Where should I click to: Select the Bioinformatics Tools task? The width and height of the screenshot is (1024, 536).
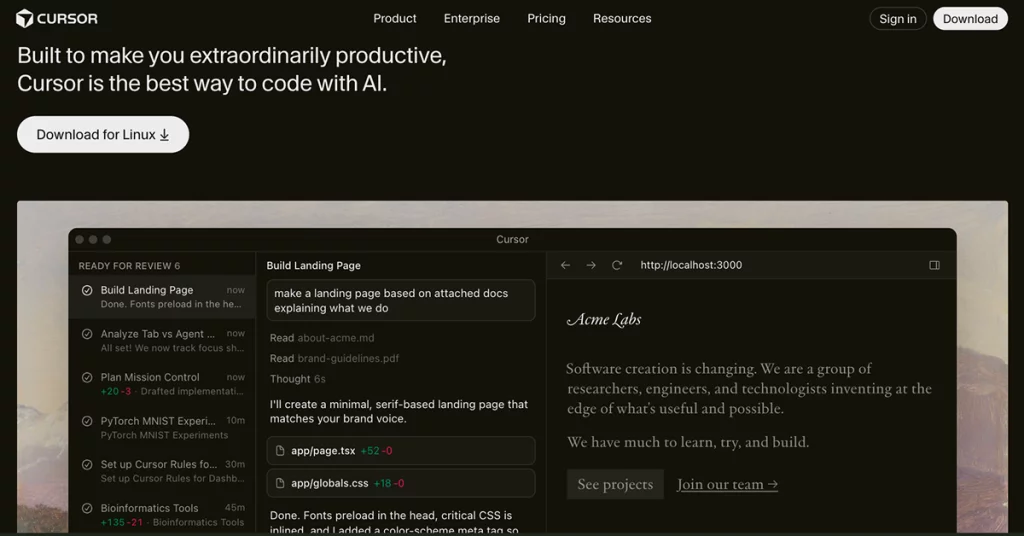click(162, 514)
